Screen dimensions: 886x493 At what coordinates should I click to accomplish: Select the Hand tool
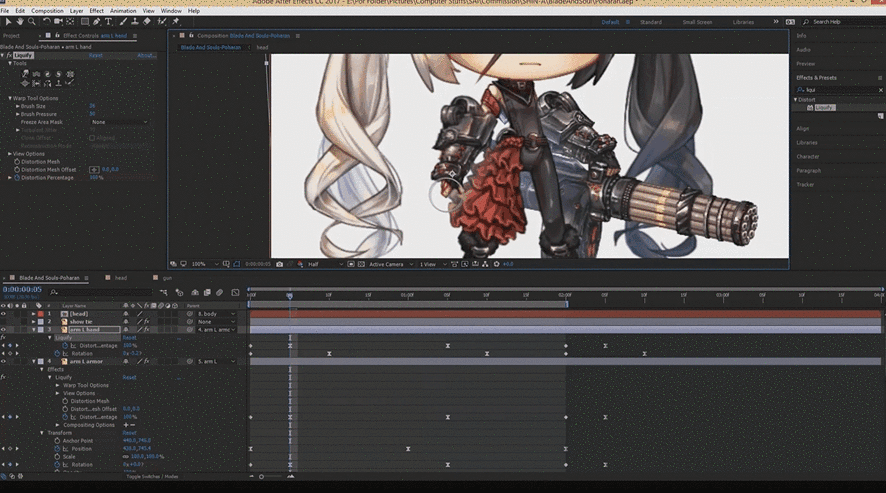point(20,21)
